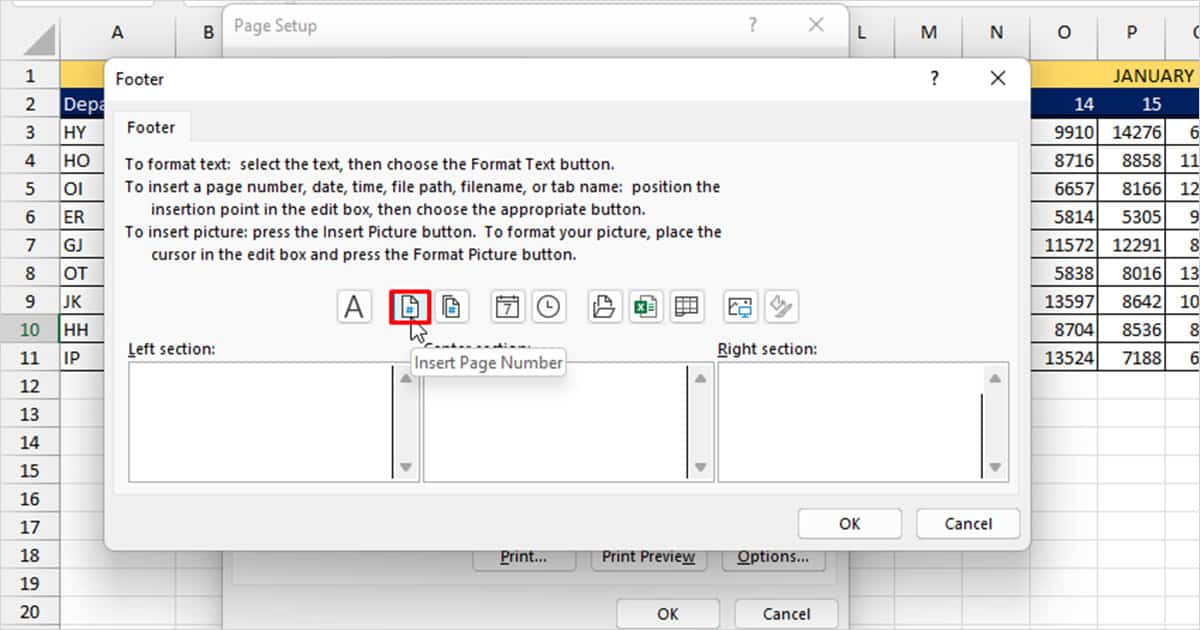Click OK in the Page Setup dialog
This screenshot has height=630, width=1200.
(668, 613)
